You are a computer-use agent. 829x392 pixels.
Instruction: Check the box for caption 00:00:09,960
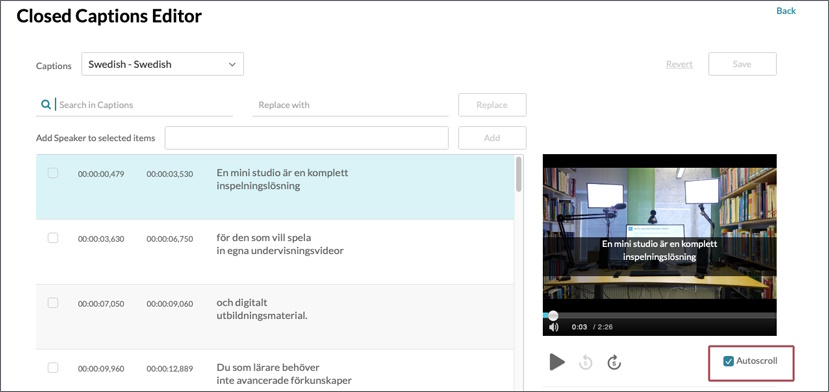point(53,368)
